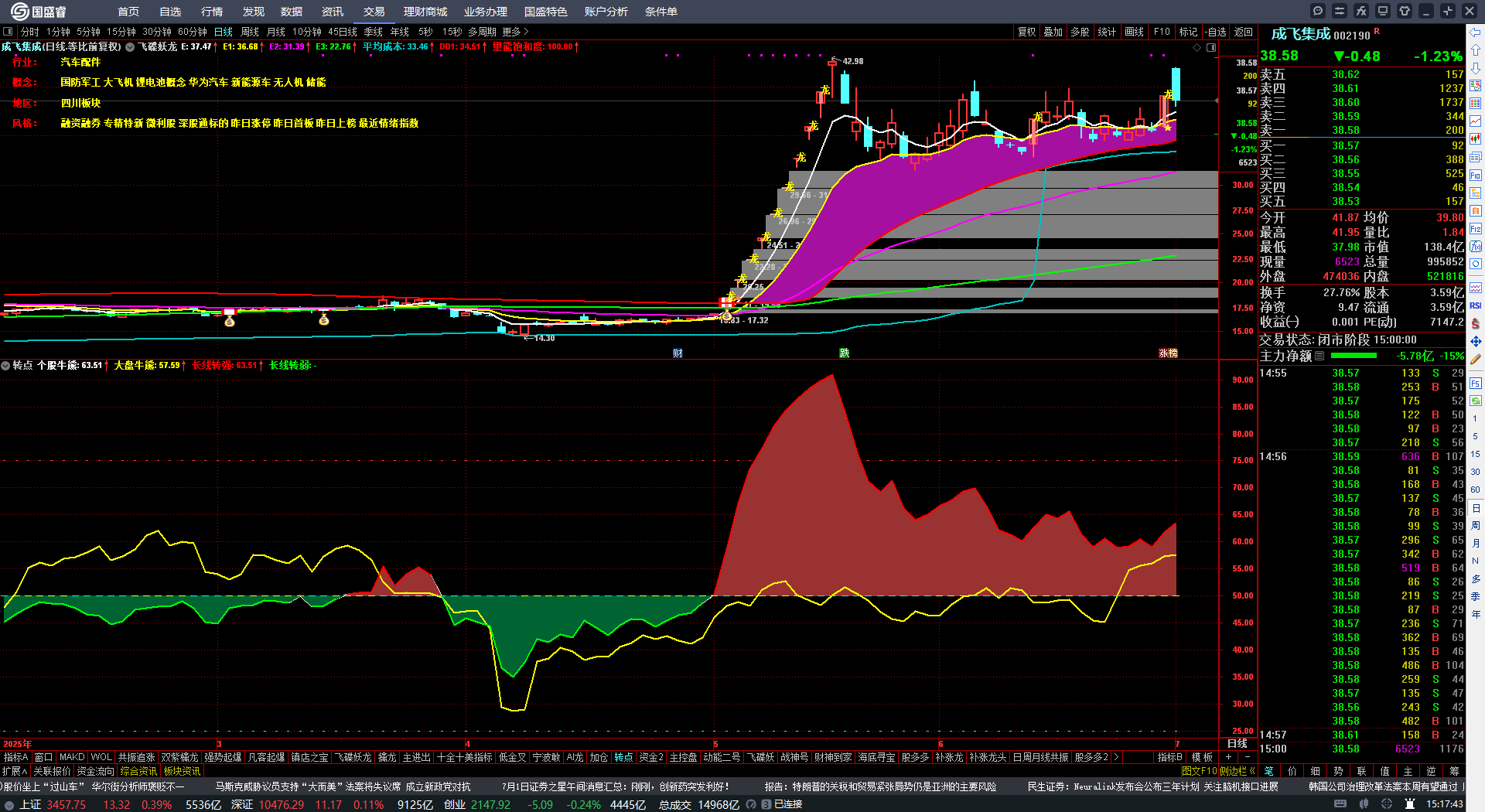Click the crosshair target icon in status bar
Viewport: 1485px width, 812px height.
(x=1387, y=804)
